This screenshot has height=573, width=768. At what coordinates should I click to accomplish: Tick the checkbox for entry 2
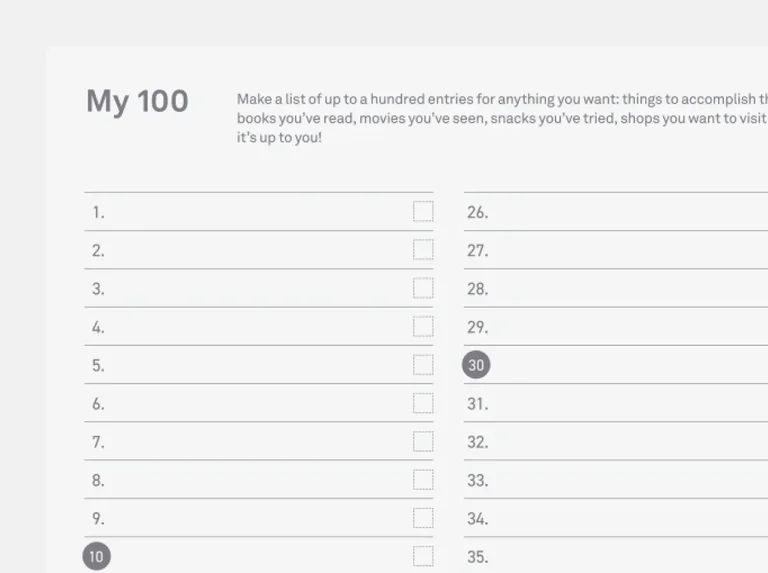click(x=423, y=250)
